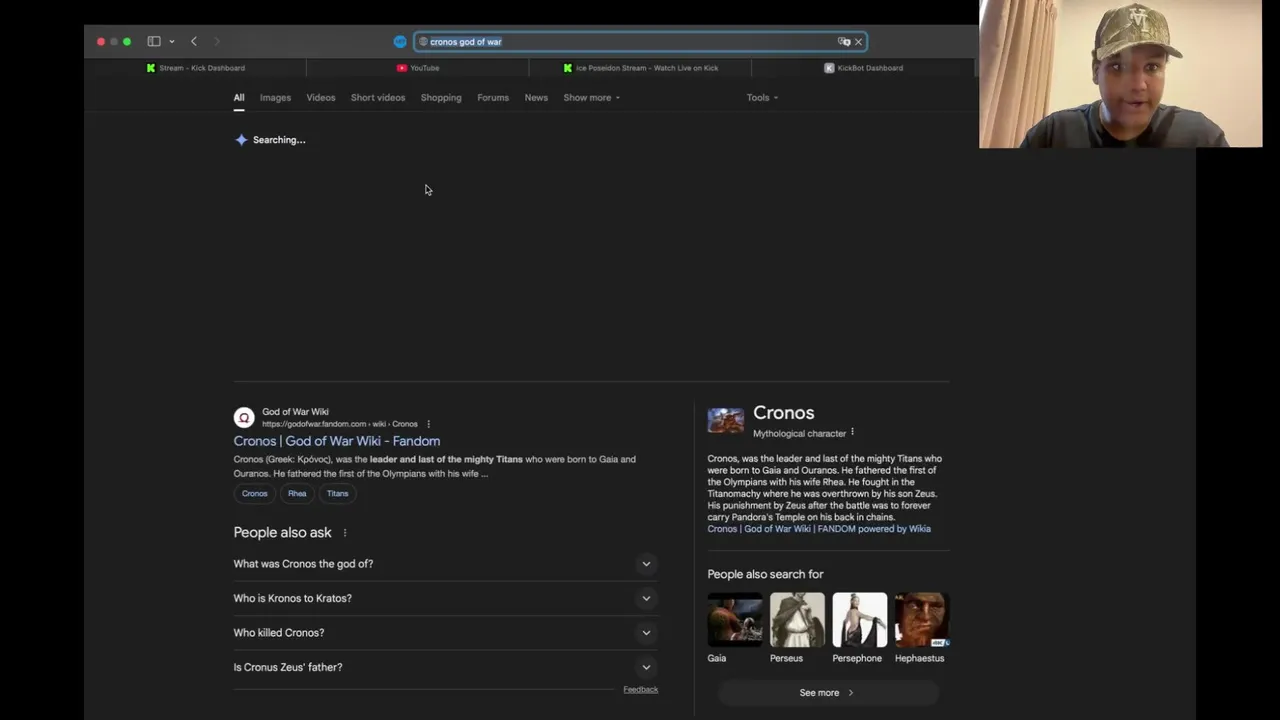Click the Rhea chip under the result
The image size is (1280, 720).
[297, 493]
